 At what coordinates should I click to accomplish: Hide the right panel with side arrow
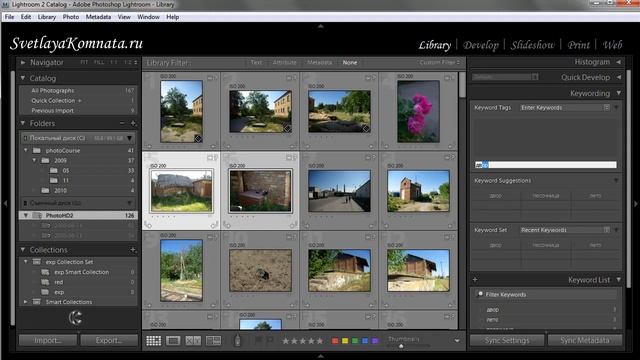pos(635,203)
